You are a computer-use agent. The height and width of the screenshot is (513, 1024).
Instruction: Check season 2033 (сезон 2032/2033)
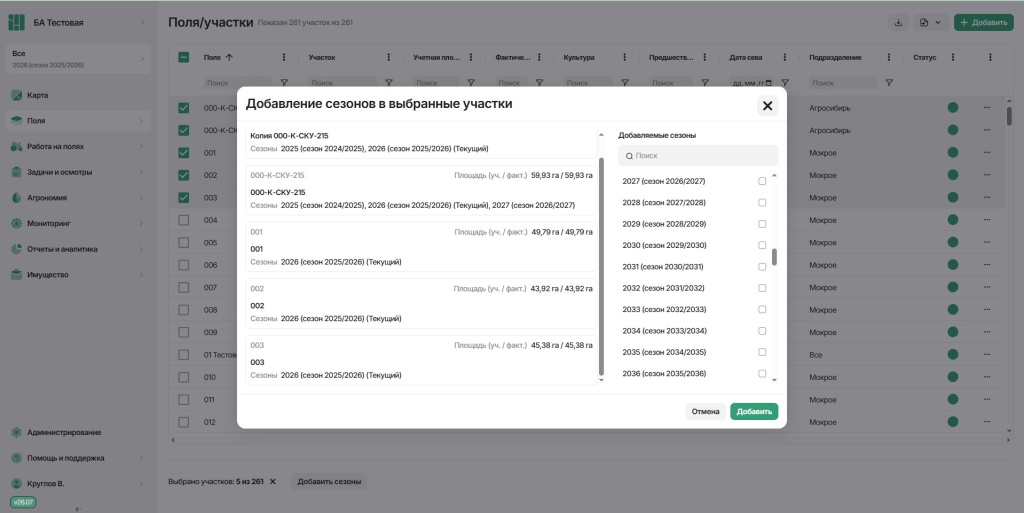click(762, 309)
